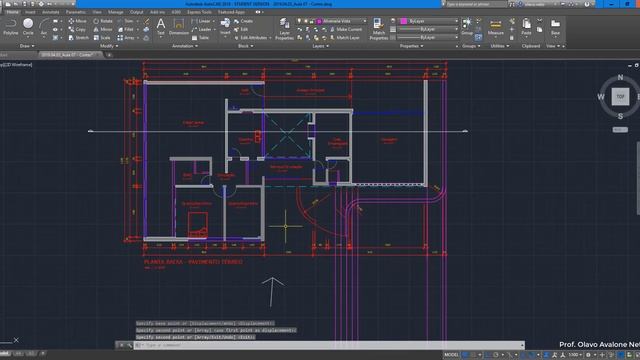
Task: Open the Group tool
Action: point(467,27)
